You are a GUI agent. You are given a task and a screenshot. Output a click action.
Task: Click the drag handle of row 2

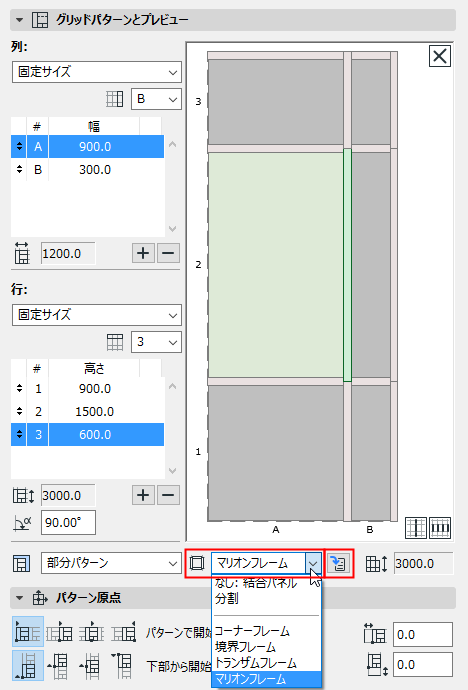(19, 411)
